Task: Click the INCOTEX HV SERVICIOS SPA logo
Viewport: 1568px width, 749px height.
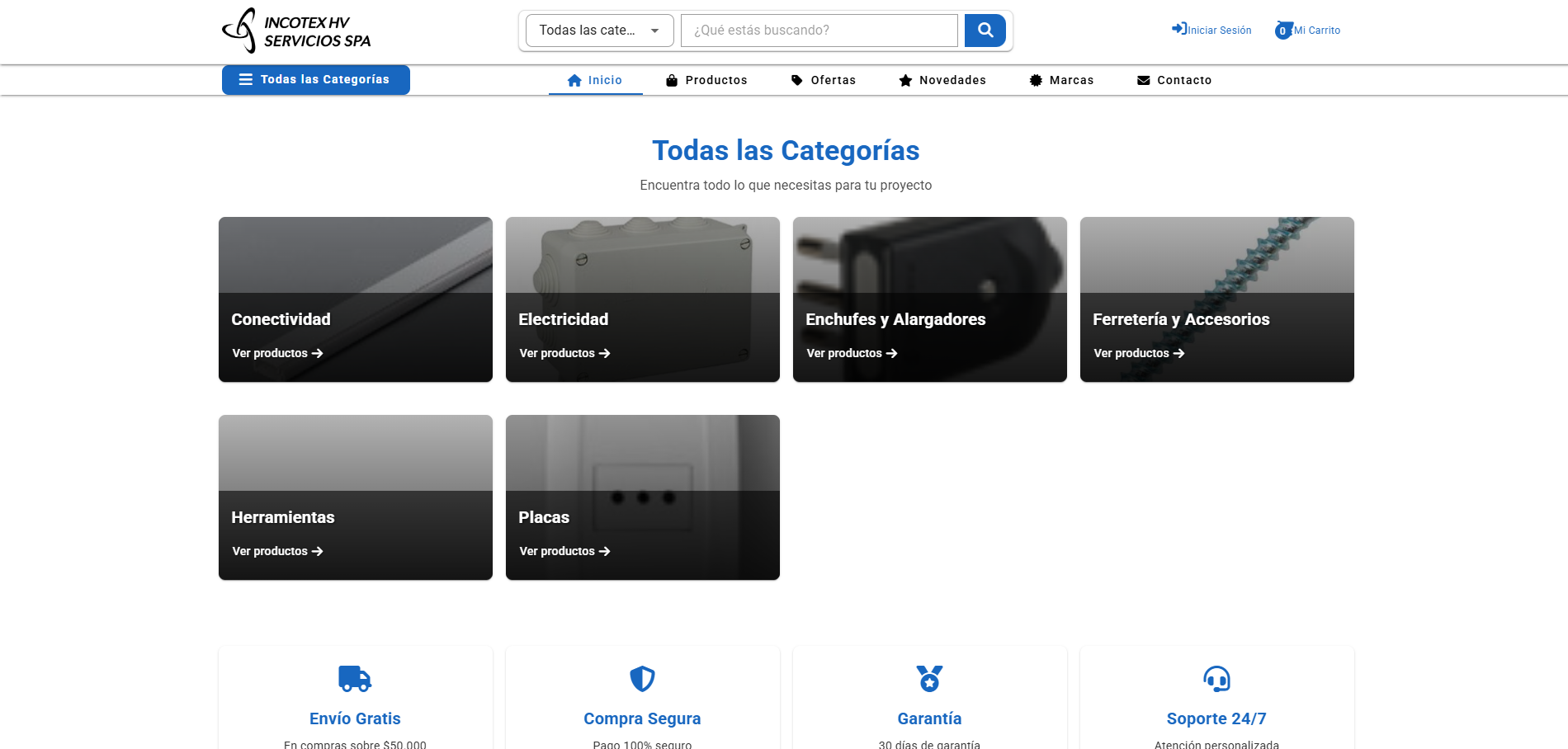Action: (297, 30)
